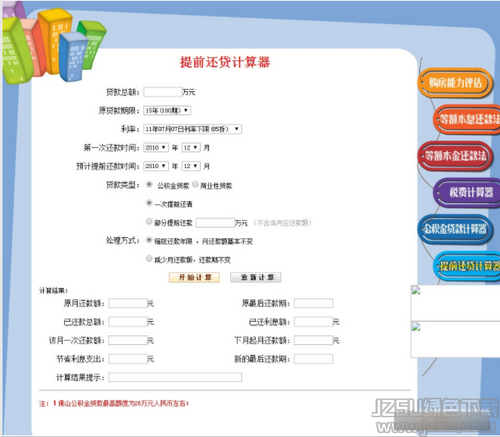This screenshot has height=437, width=500.
Task: Click the 提前还贷计算器 page title
Action: click(x=225, y=62)
